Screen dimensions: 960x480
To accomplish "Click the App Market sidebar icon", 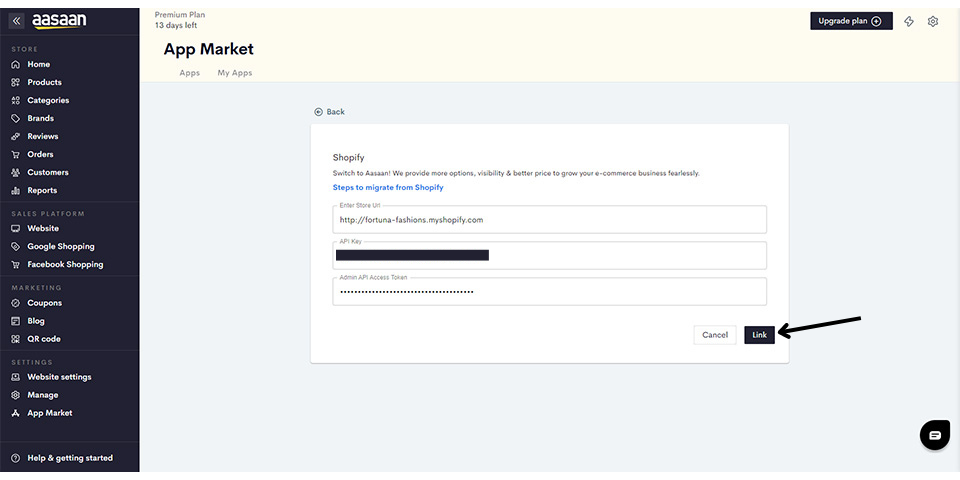I will pos(16,413).
